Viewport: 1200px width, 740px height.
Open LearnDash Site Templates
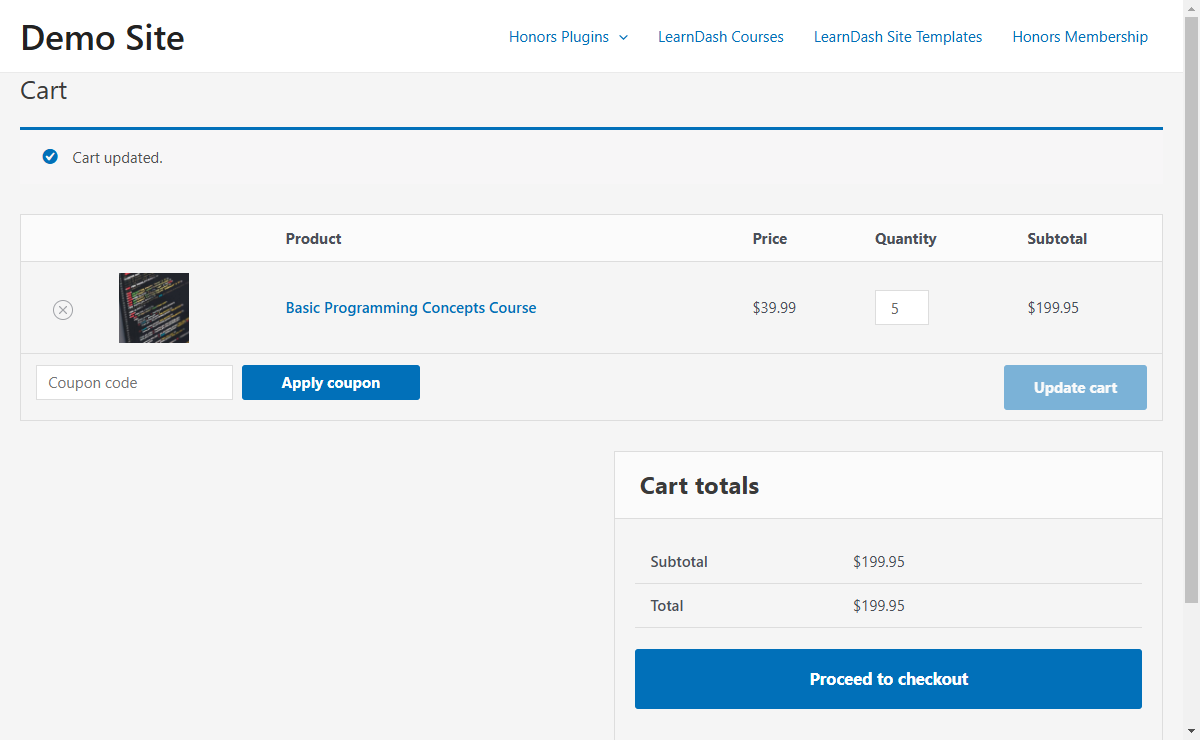click(897, 36)
